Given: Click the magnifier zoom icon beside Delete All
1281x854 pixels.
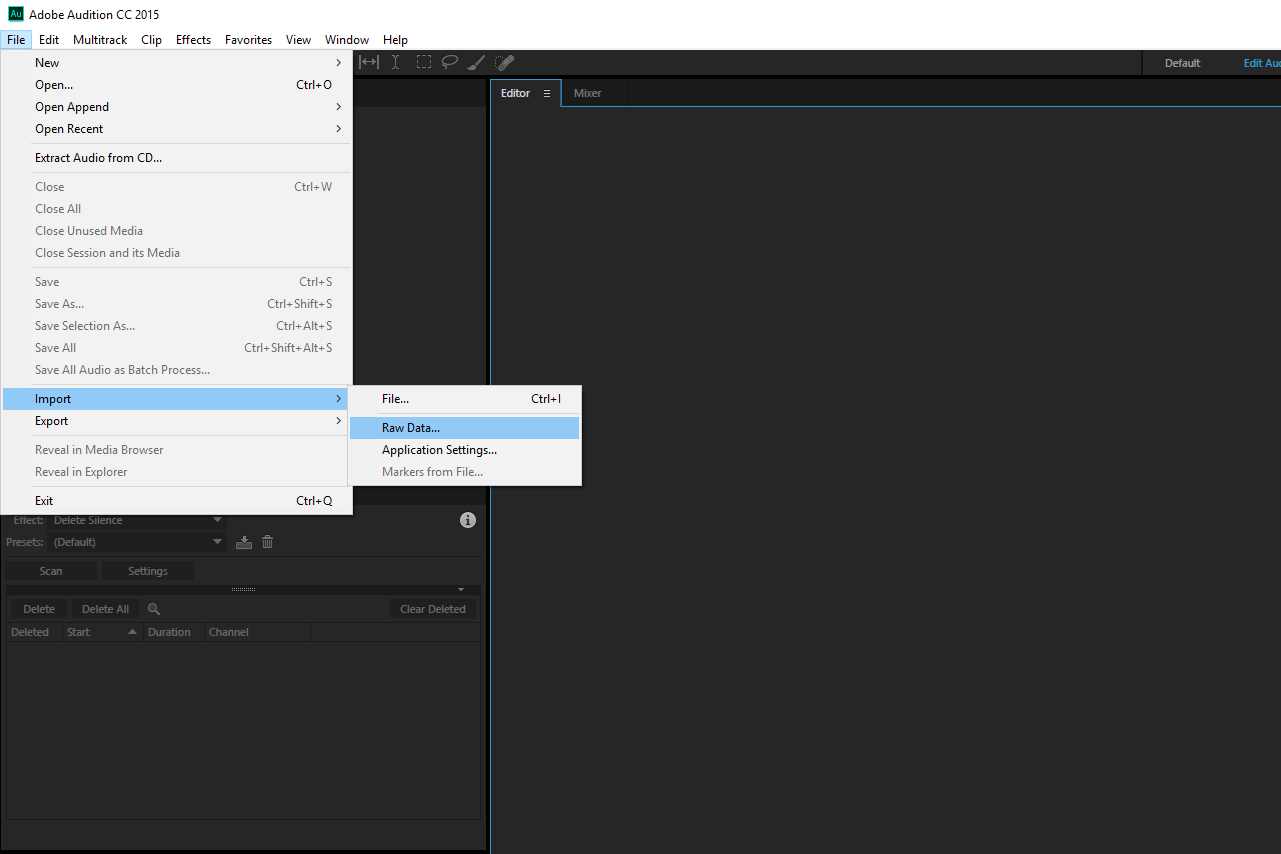Looking at the screenshot, I should pos(154,609).
